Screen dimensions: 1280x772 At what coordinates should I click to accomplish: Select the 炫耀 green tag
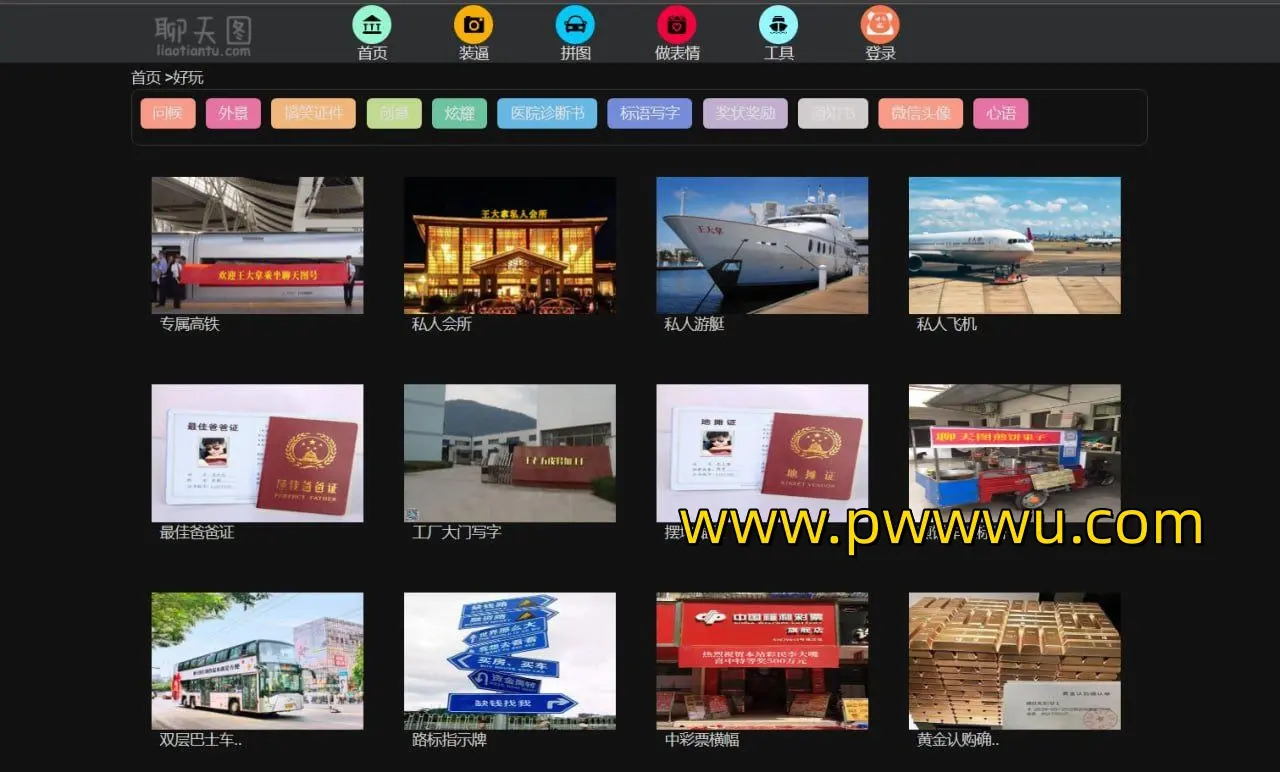[x=459, y=113]
